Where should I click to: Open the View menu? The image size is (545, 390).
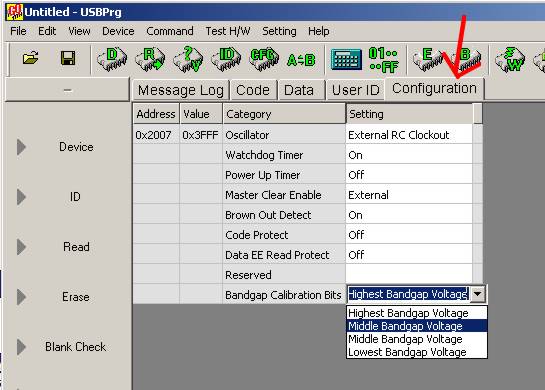79,31
